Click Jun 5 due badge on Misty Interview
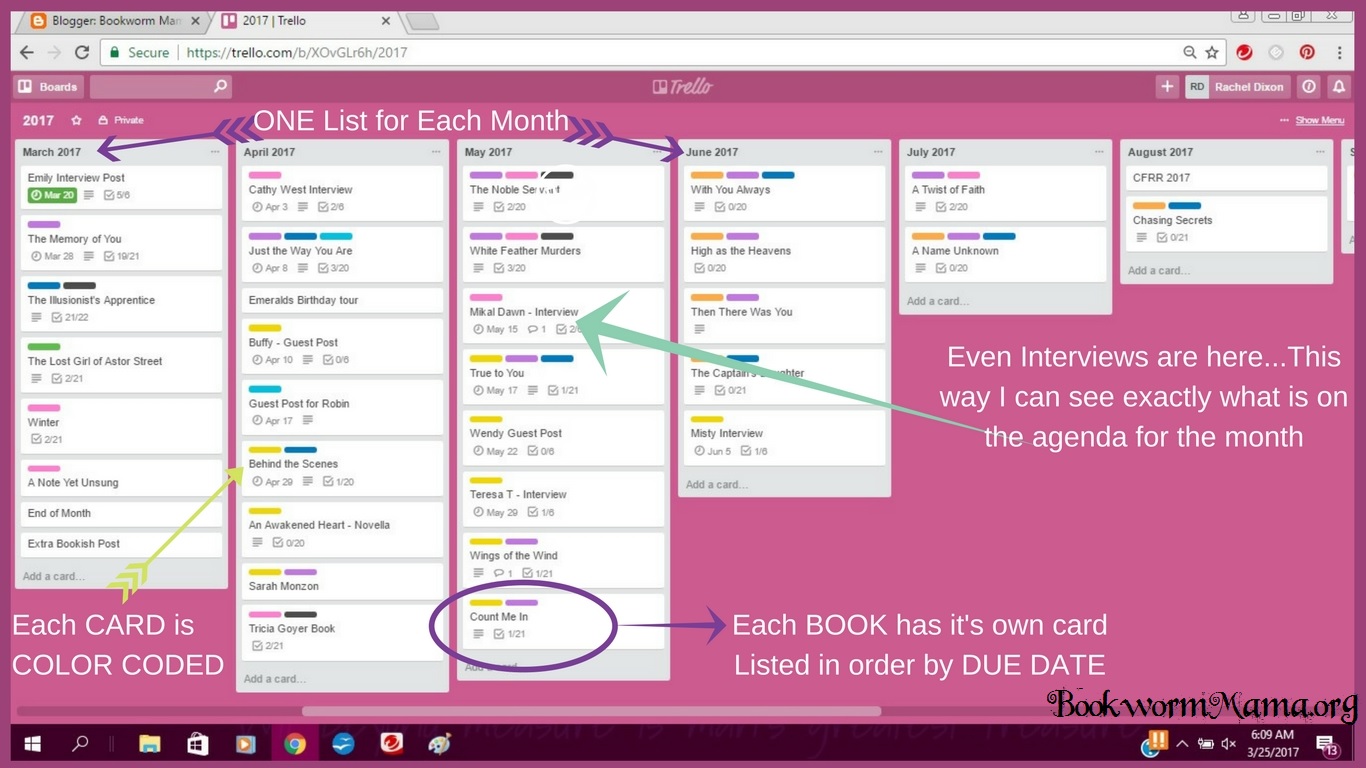 (714, 451)
